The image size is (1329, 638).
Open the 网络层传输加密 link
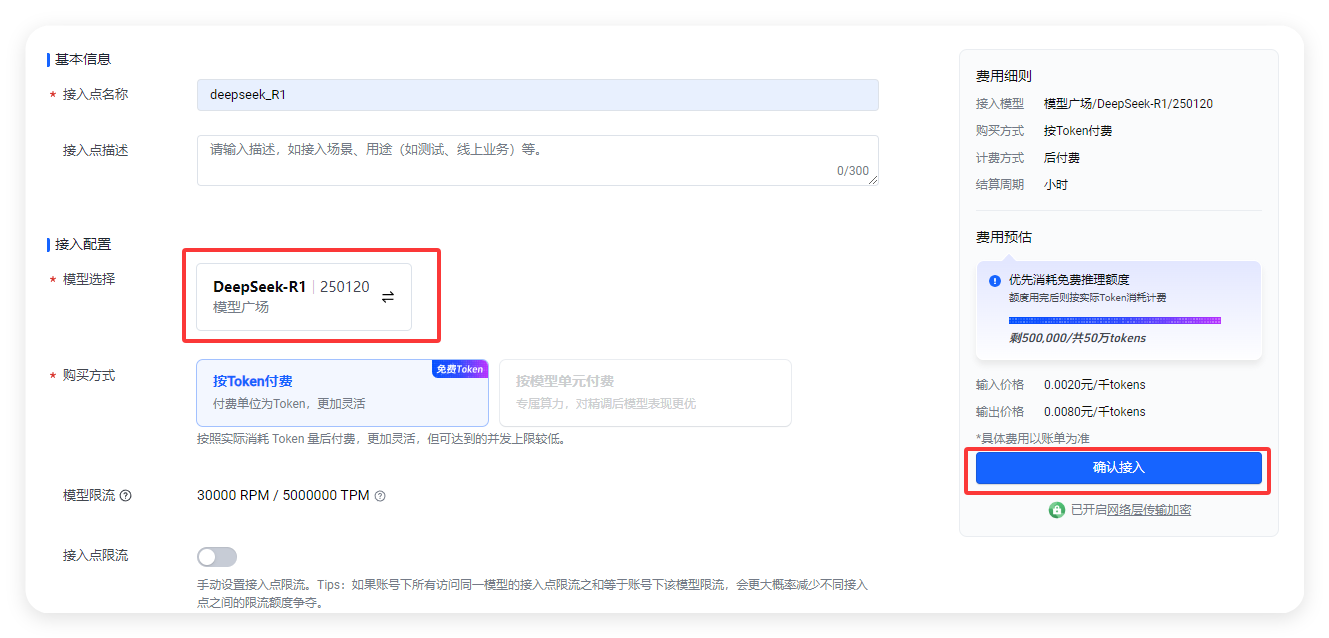1149,510
